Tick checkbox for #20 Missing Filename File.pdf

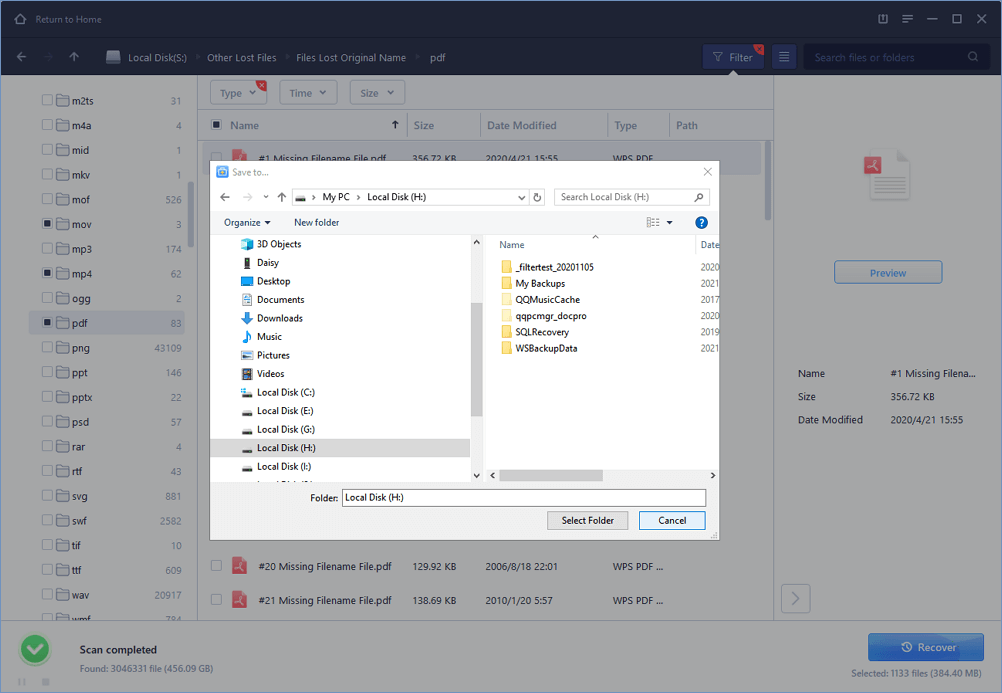tap(216, 567)
